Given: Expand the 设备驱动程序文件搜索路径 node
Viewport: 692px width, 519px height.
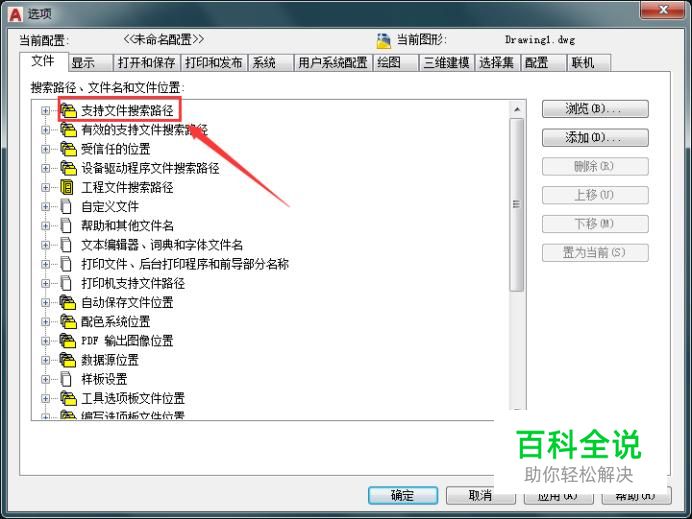Looking at the screenshot, I should (x=45, y=168).
